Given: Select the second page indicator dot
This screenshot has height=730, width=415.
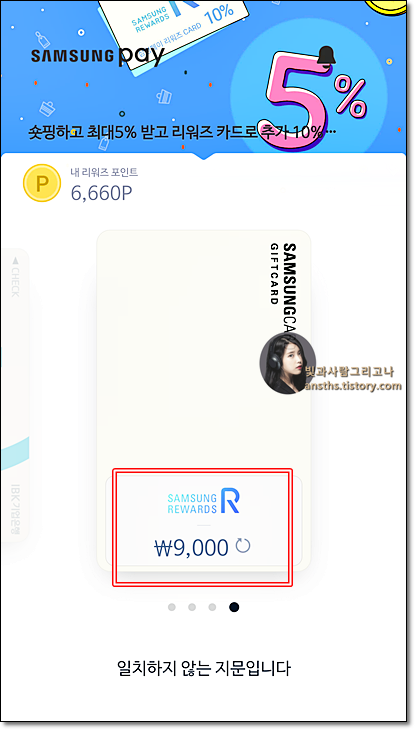Looking at the screenshot, I should 192,607.
